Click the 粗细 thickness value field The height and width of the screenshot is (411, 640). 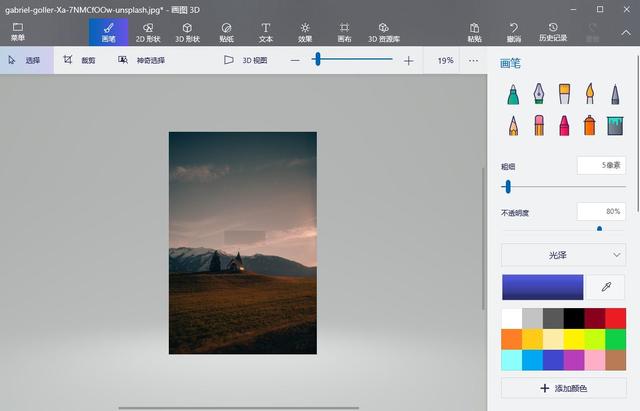tap(601, 165)
